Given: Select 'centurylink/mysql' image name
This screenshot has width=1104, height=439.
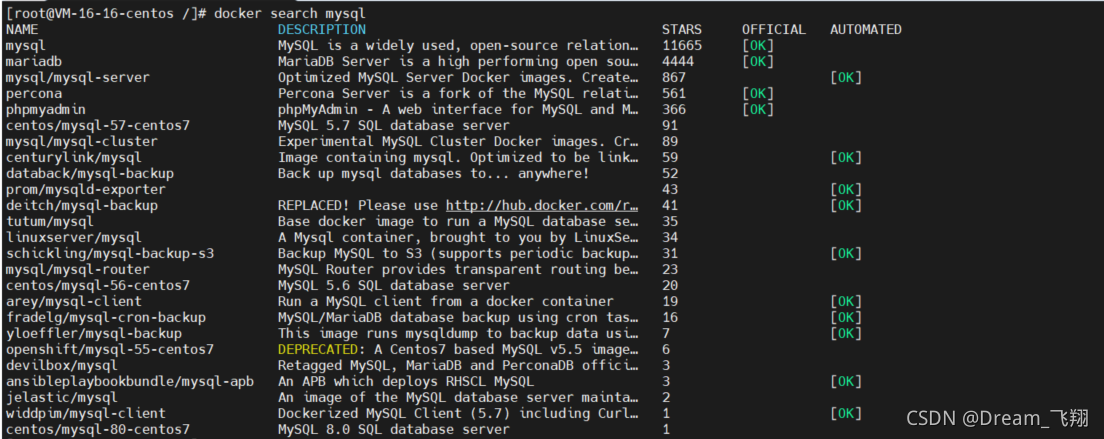Looking at the screenshot, I should click(x=73, y=158).
